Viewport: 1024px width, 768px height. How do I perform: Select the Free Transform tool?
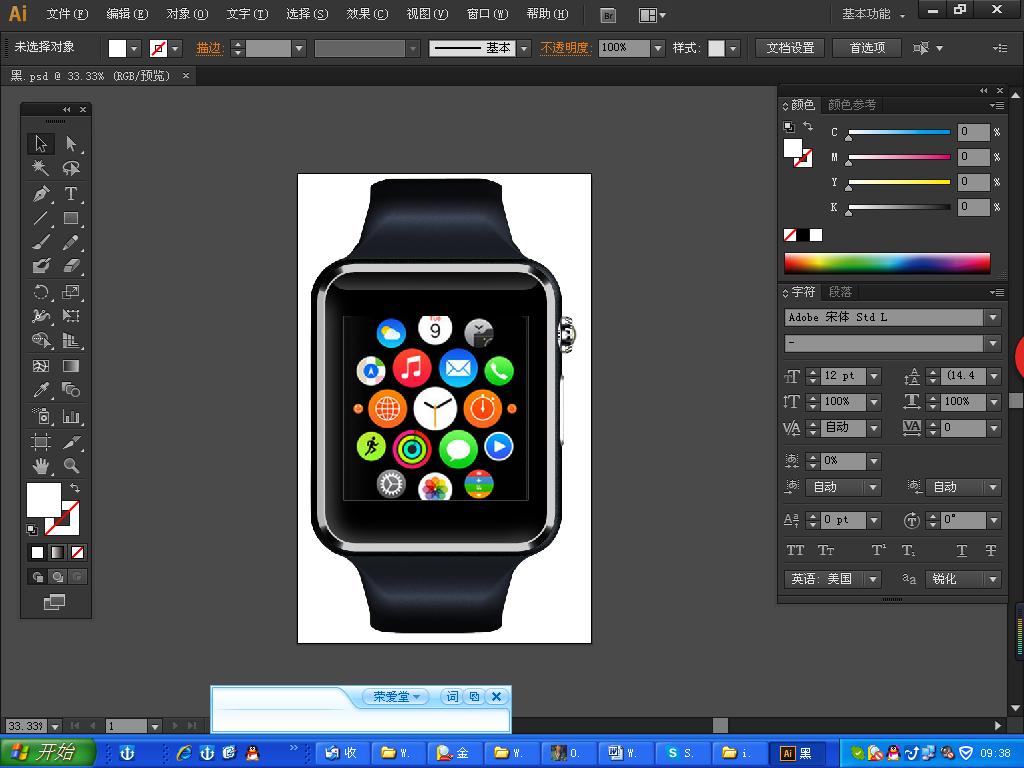click(71, 316)
